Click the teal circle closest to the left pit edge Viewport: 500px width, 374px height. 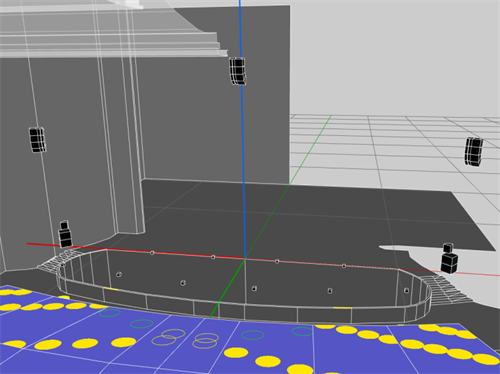(110, 313)
